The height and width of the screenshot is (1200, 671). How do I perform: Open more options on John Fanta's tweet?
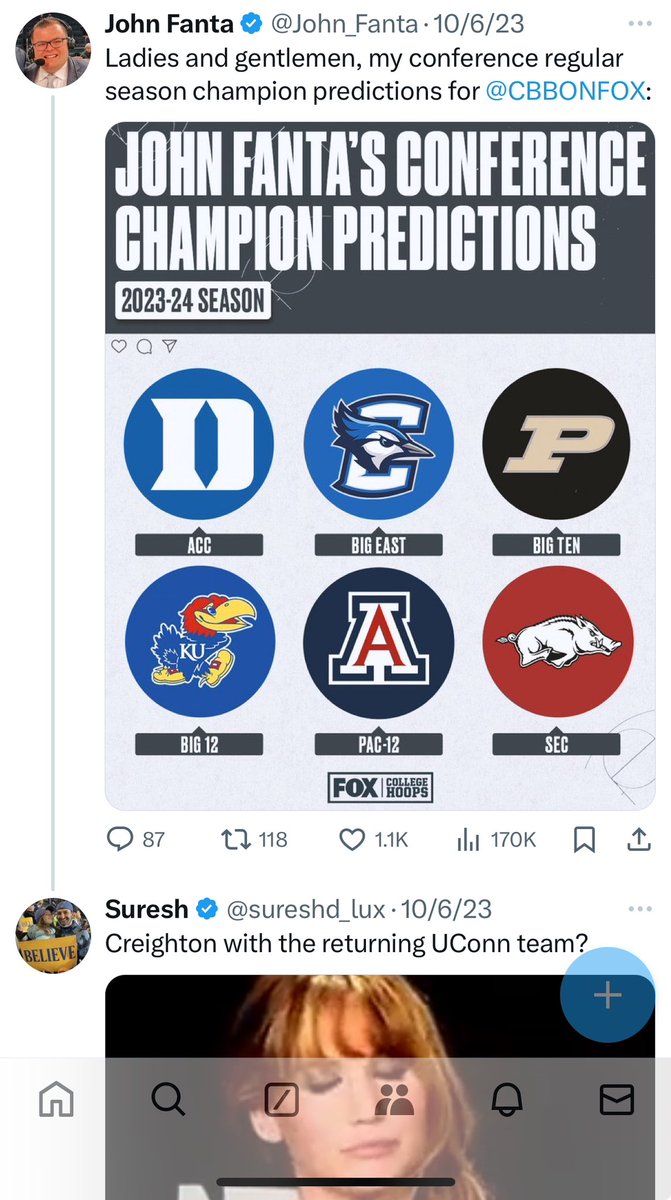tap(639, 22)
